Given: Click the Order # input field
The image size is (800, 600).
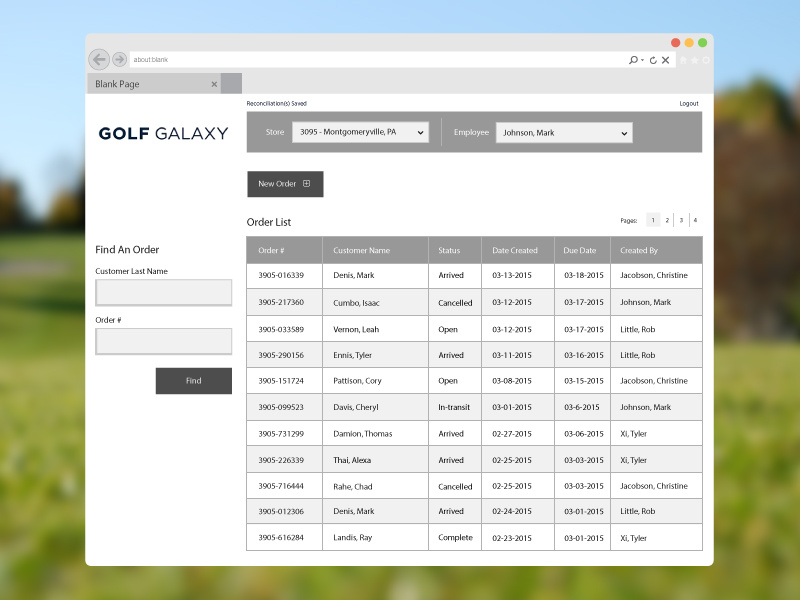Looking at the screenshot, I should pyautogui.click(x=163, y=341).
